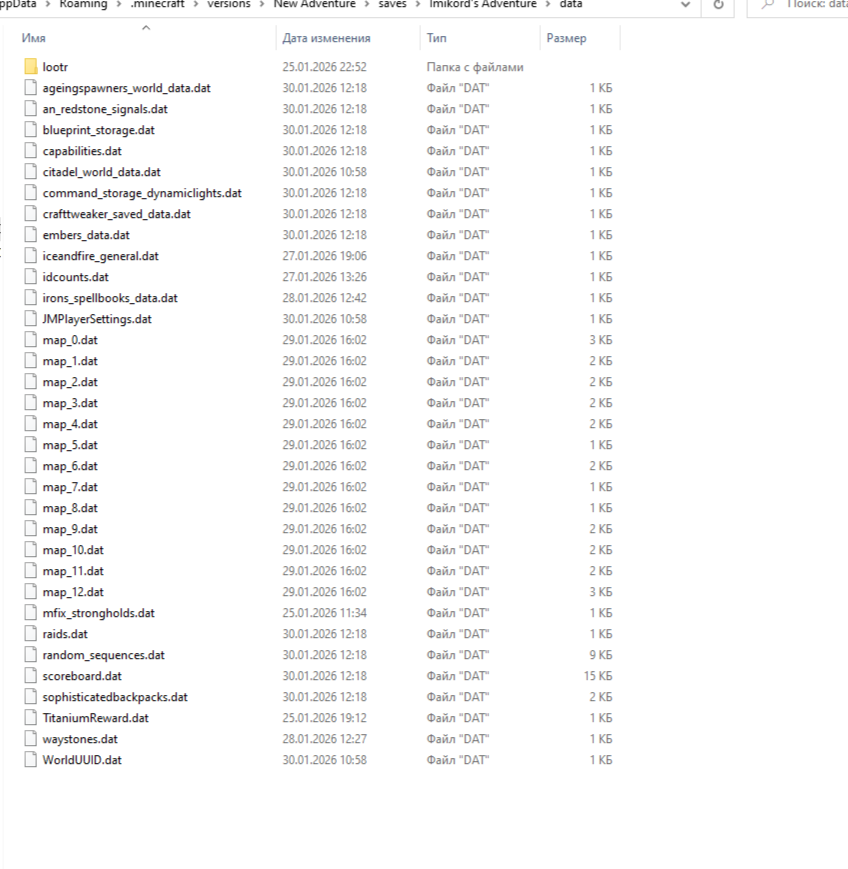Expand the chevron after 'saves' in path
The height and width of the screenshot is (869, 848).
click(x=417, y=5)
